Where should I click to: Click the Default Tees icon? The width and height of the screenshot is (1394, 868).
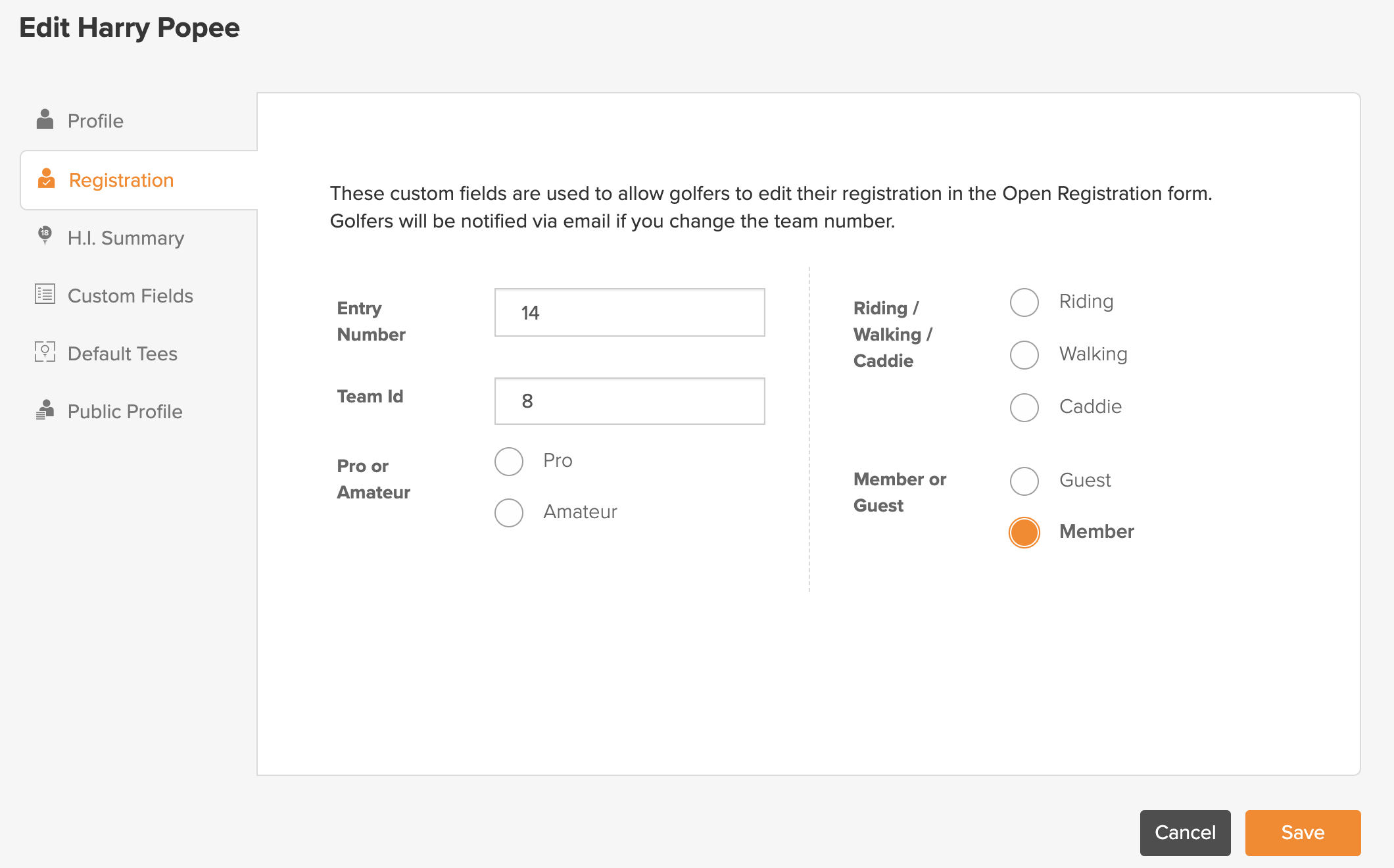tap(45, 351)
